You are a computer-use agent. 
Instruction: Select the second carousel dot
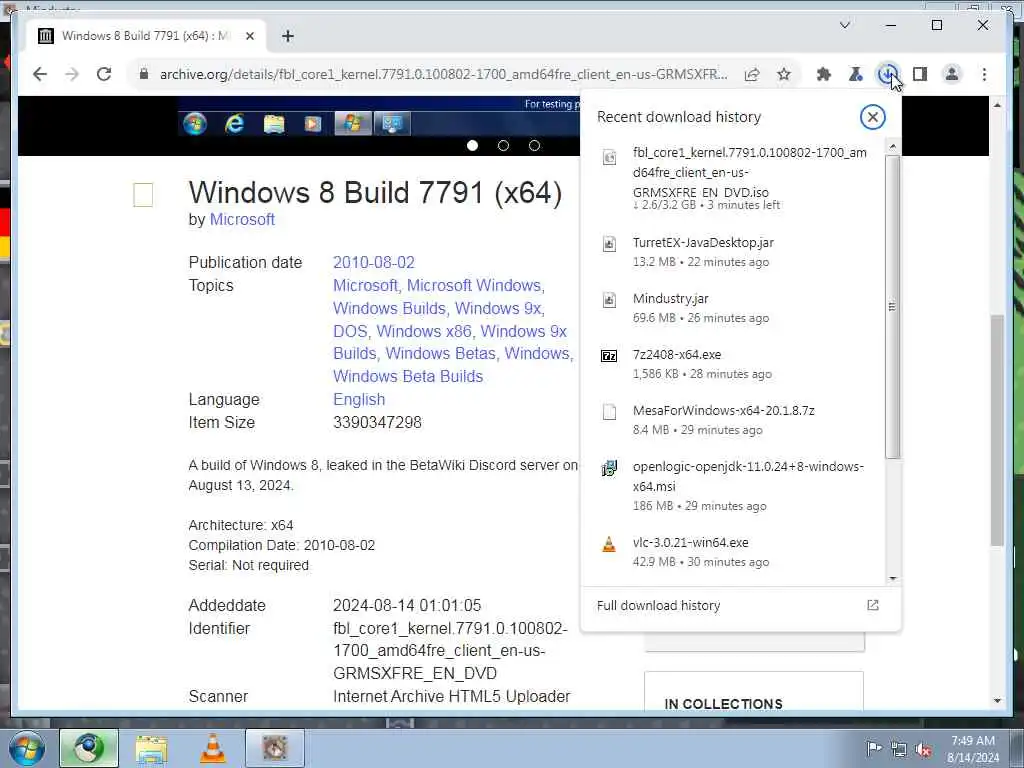(x=503, y=146)
